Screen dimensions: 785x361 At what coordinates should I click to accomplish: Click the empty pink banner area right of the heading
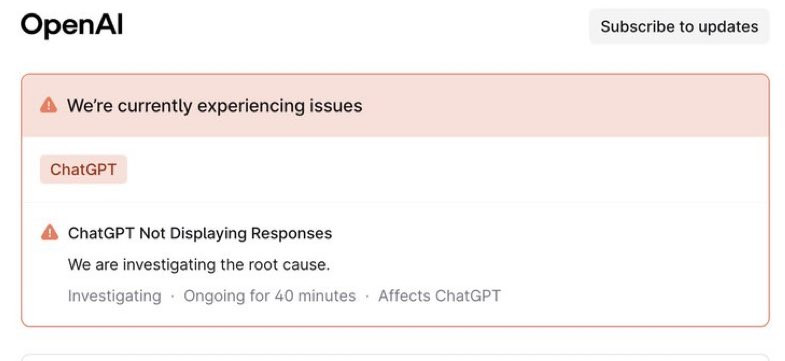pyautogui.click(x=565, y=106)
